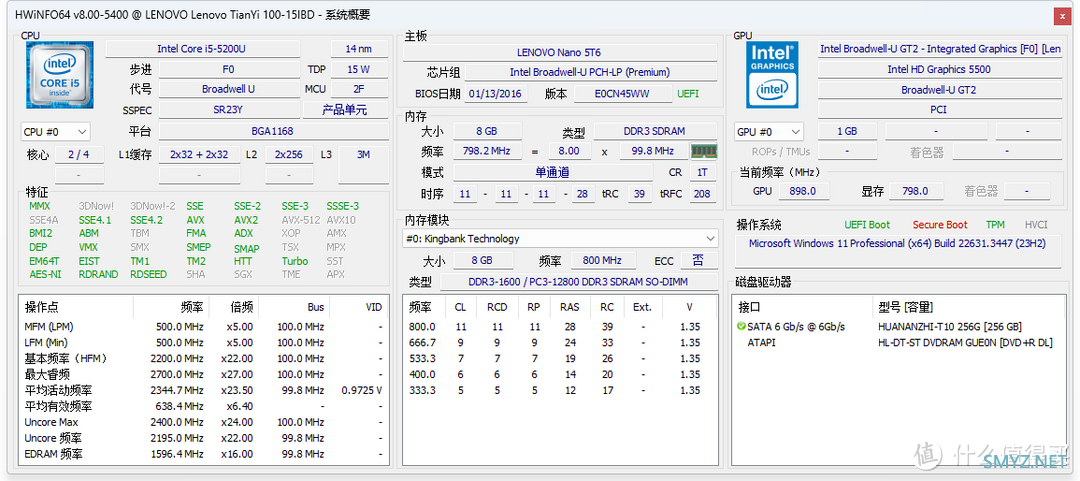Click the E0CN45WW BIOS version value
This screenshot has height=481, width=1080.
[x=623, y=94]
